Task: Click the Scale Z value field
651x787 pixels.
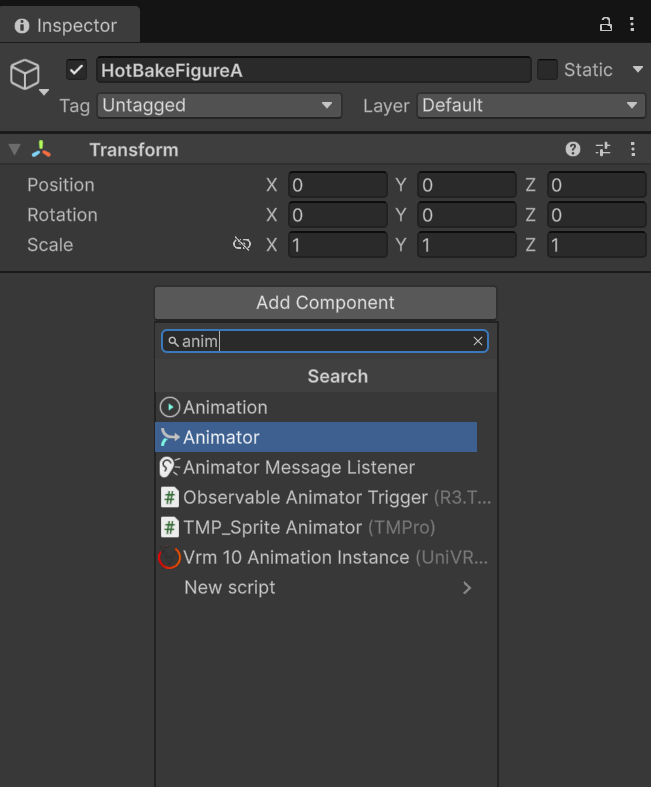Action: [x=597, y=245]
